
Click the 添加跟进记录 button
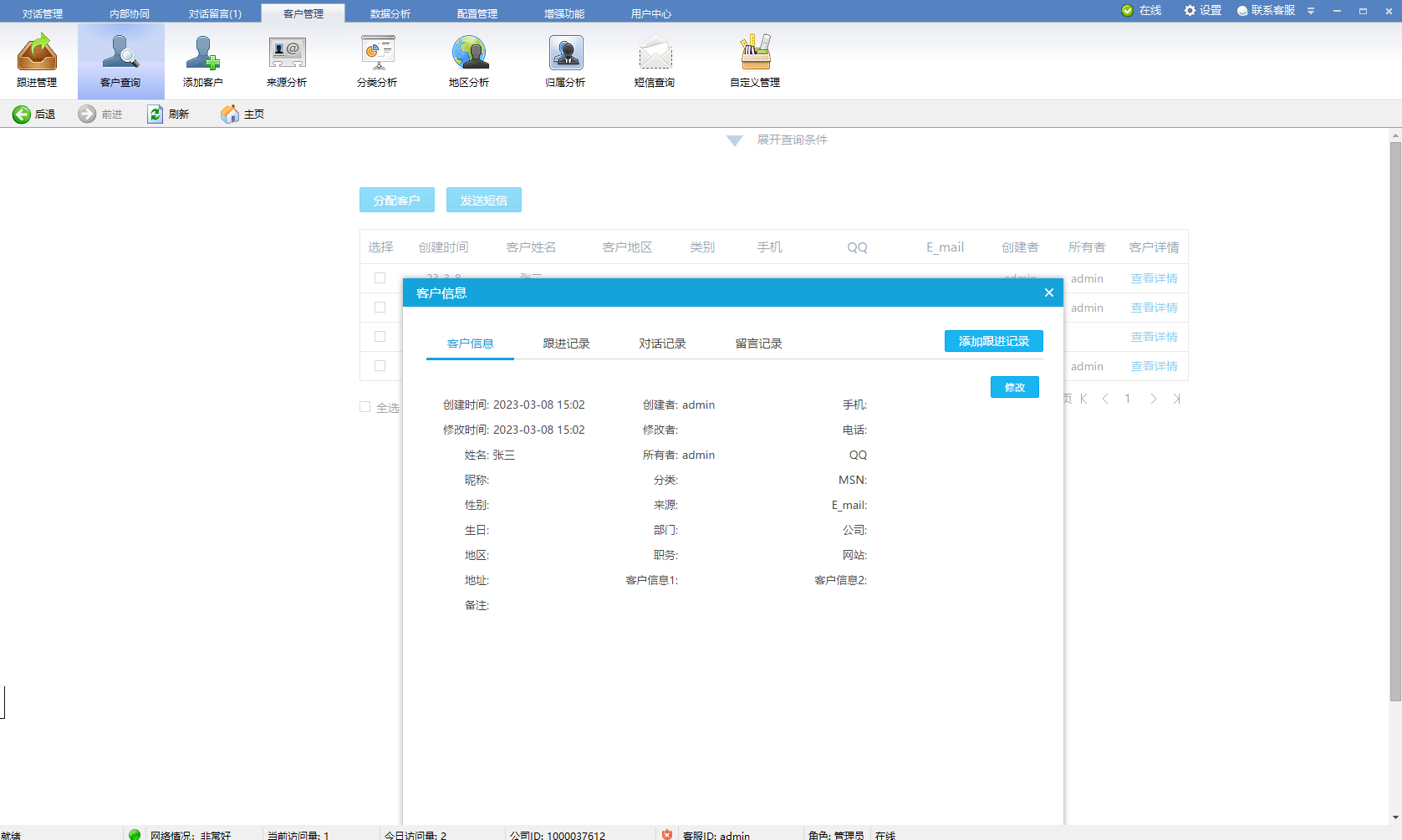click(993, 341)
